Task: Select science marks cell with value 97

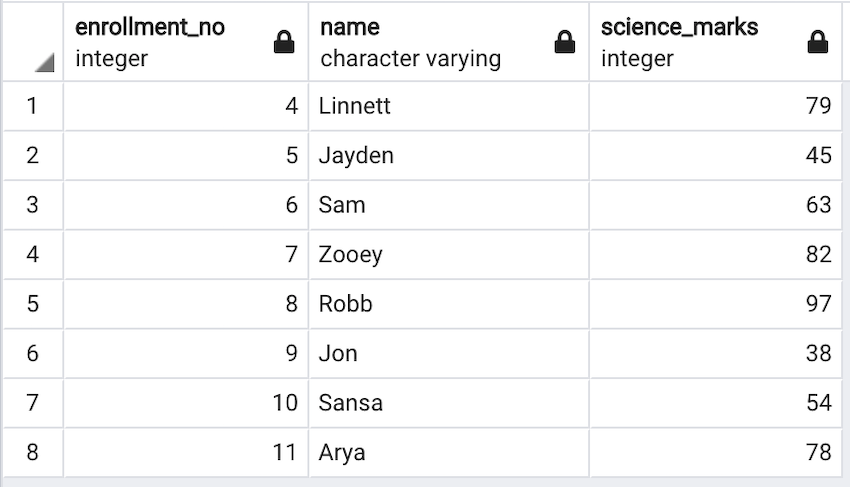Action: pos(715,303)
